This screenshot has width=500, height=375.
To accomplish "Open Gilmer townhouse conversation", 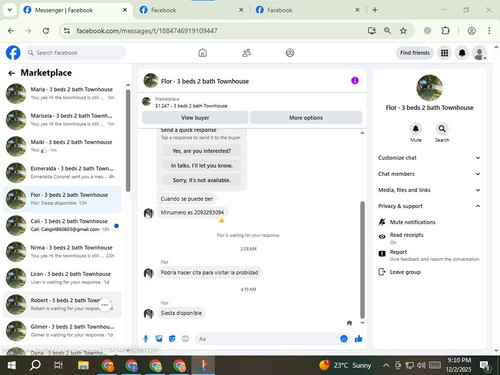I will [x=62, y=331].
